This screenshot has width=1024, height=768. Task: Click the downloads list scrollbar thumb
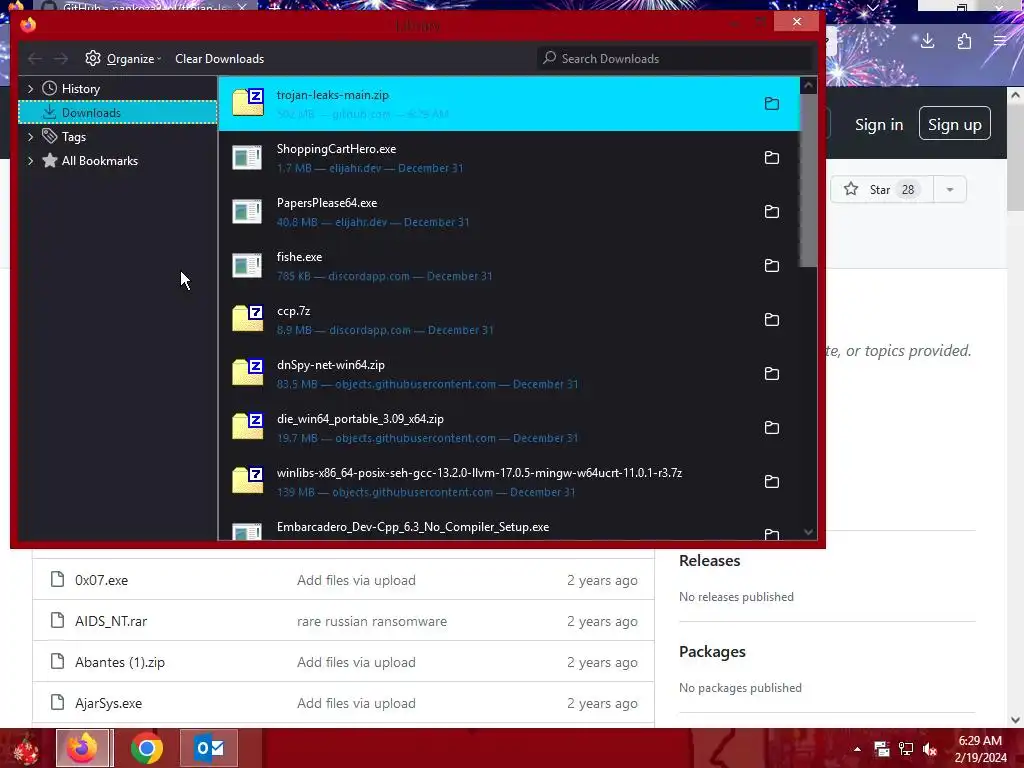808,180
